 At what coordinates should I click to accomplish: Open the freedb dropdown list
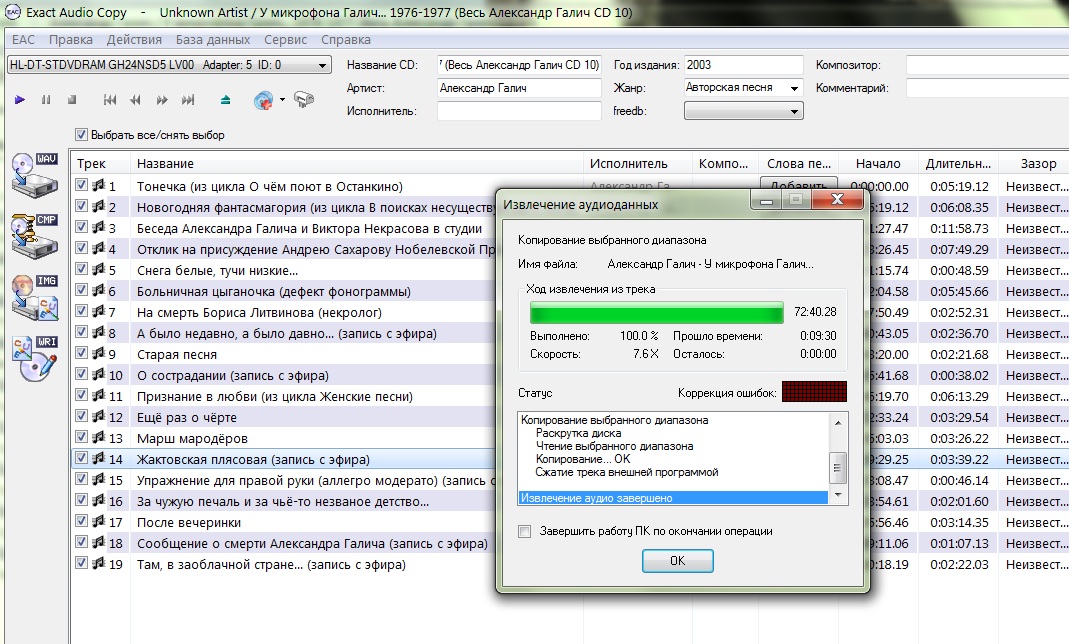[795, 111]
